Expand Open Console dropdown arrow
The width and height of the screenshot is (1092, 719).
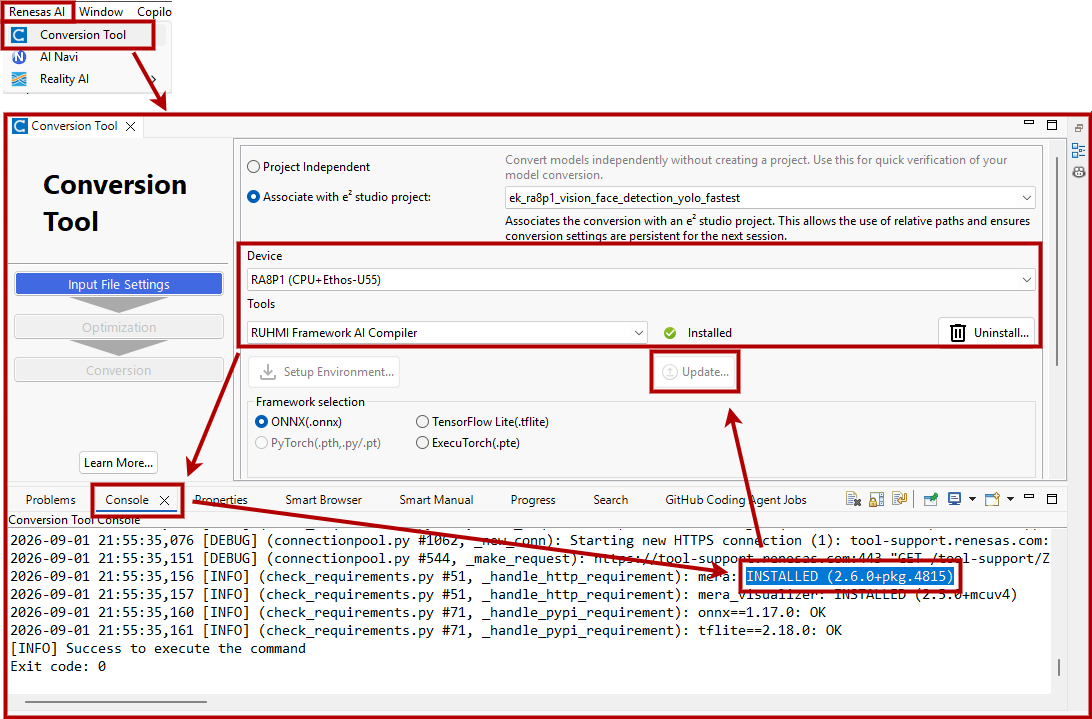coord(1010,499)
